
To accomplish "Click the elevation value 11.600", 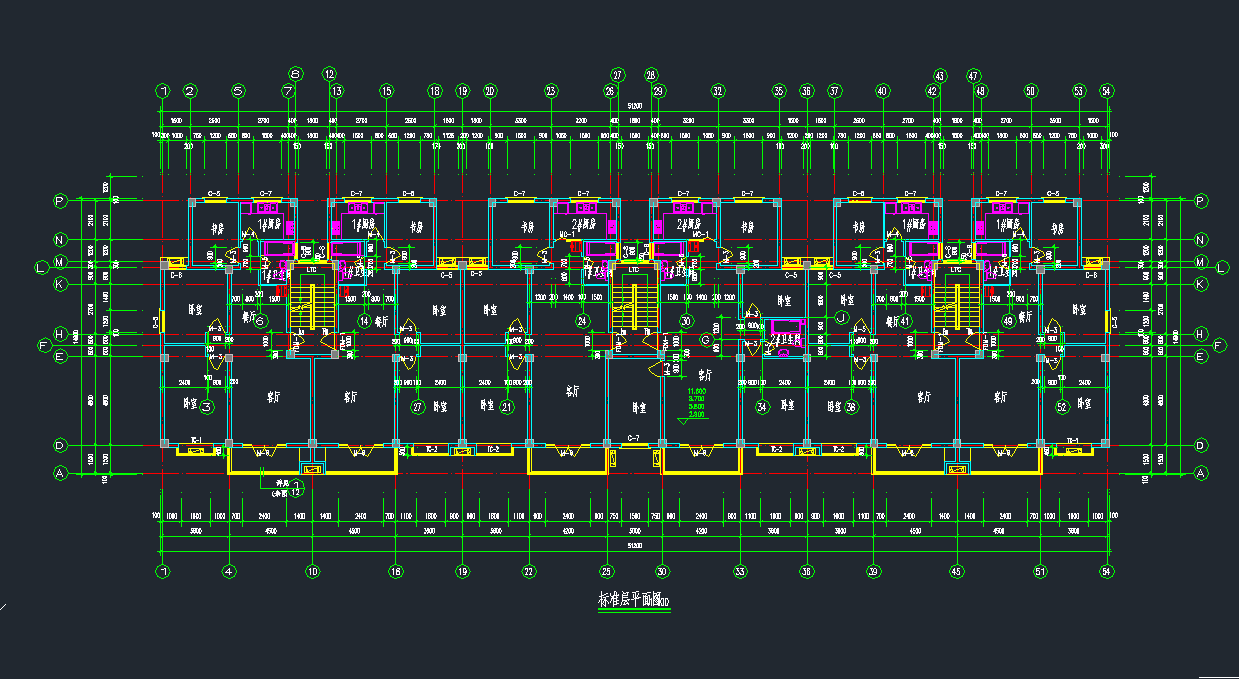I will pos(698,391).
